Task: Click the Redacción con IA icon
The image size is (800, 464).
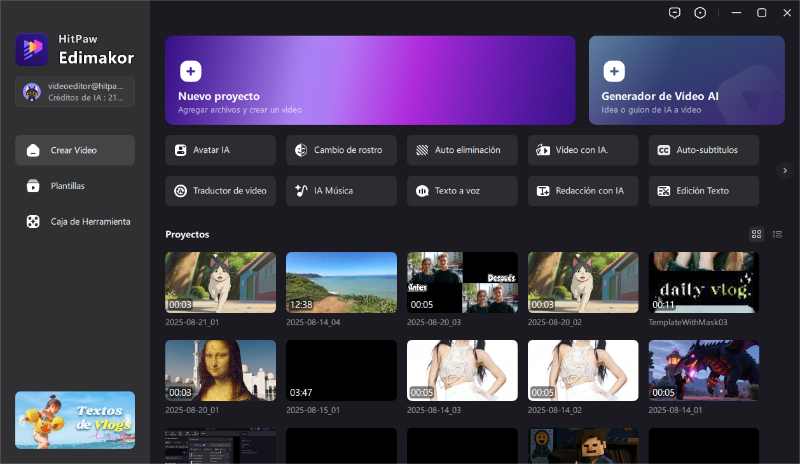Action: click(543, 191)
